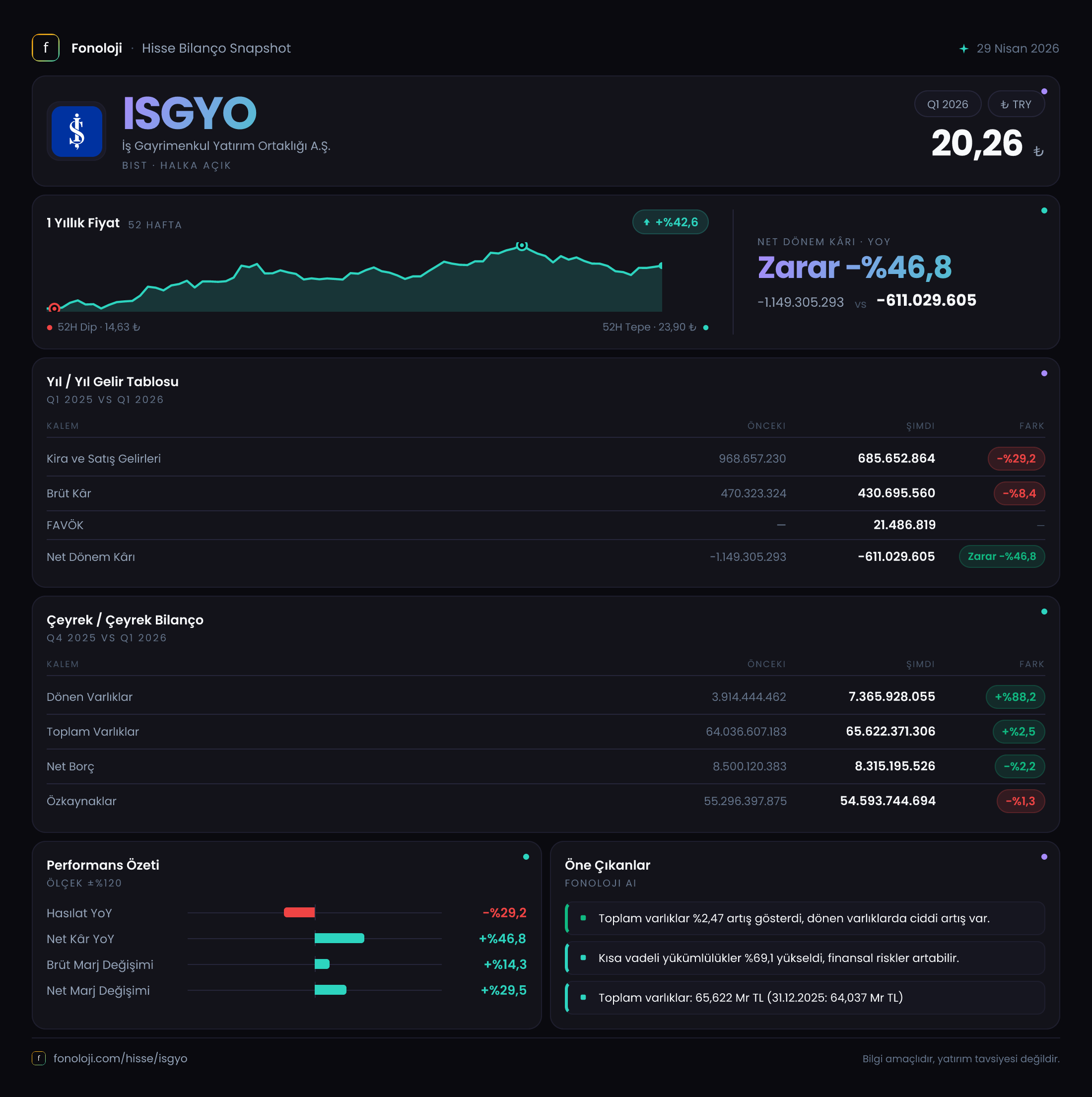Click the teal dot beside 52H Tepe
Image resolution: width=1092 pixels, height=1097 pixels.
point(706,328)
